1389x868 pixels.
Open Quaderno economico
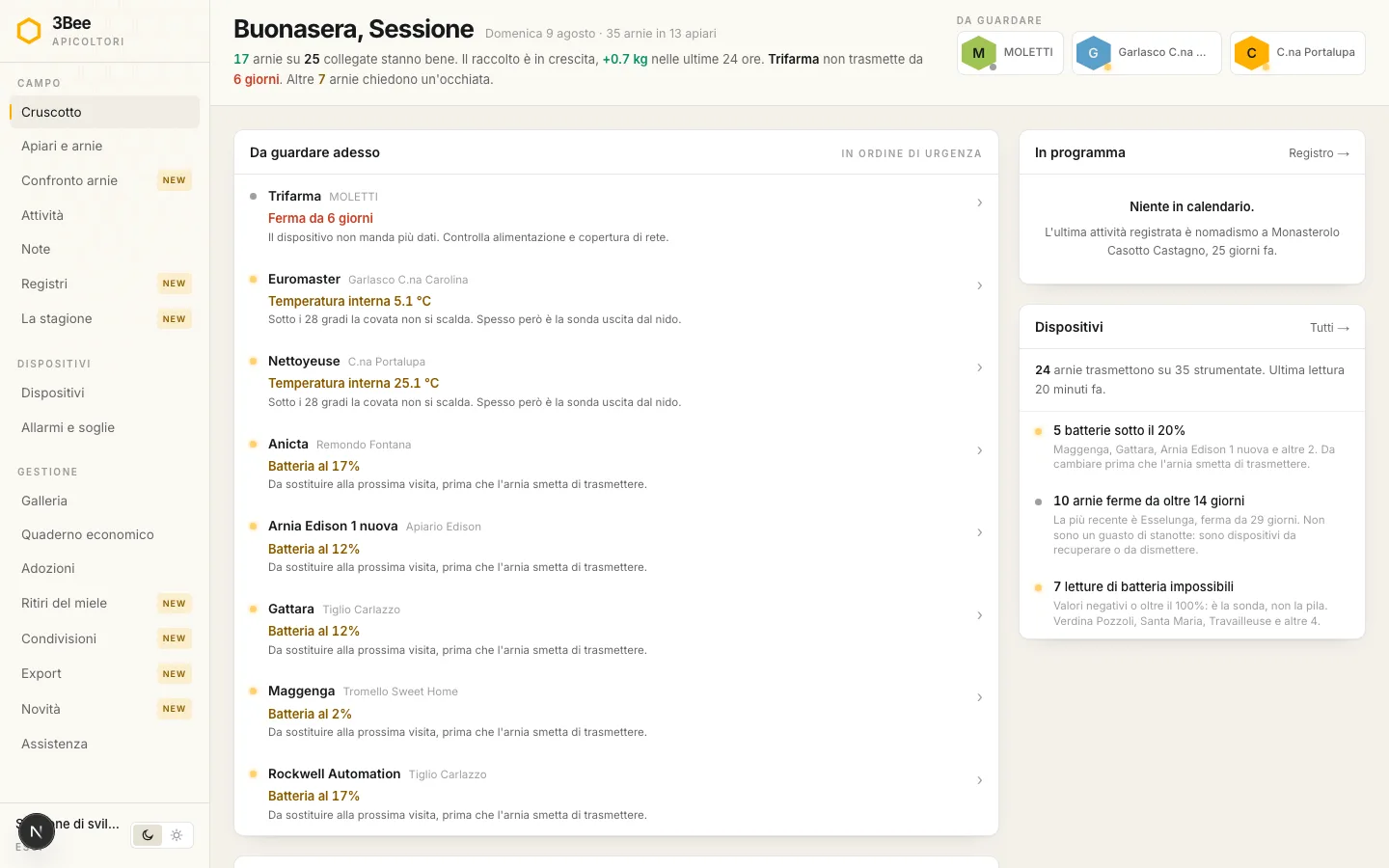pyautogui.click(x=104, y=534)
